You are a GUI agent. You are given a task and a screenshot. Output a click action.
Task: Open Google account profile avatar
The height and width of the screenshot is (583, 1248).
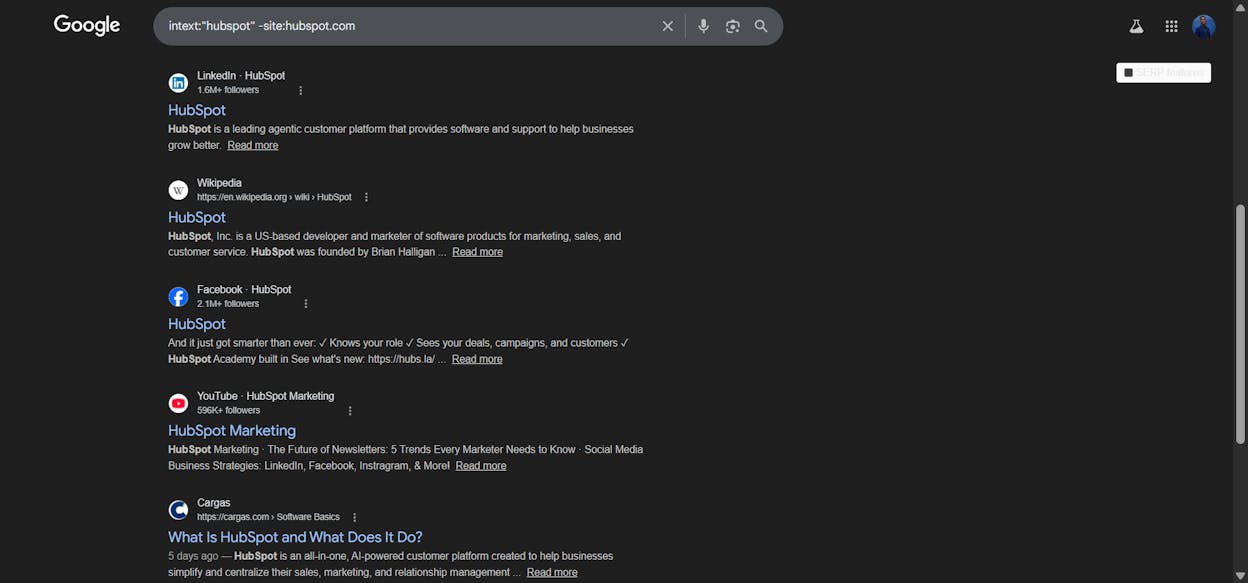(1204, 27)
